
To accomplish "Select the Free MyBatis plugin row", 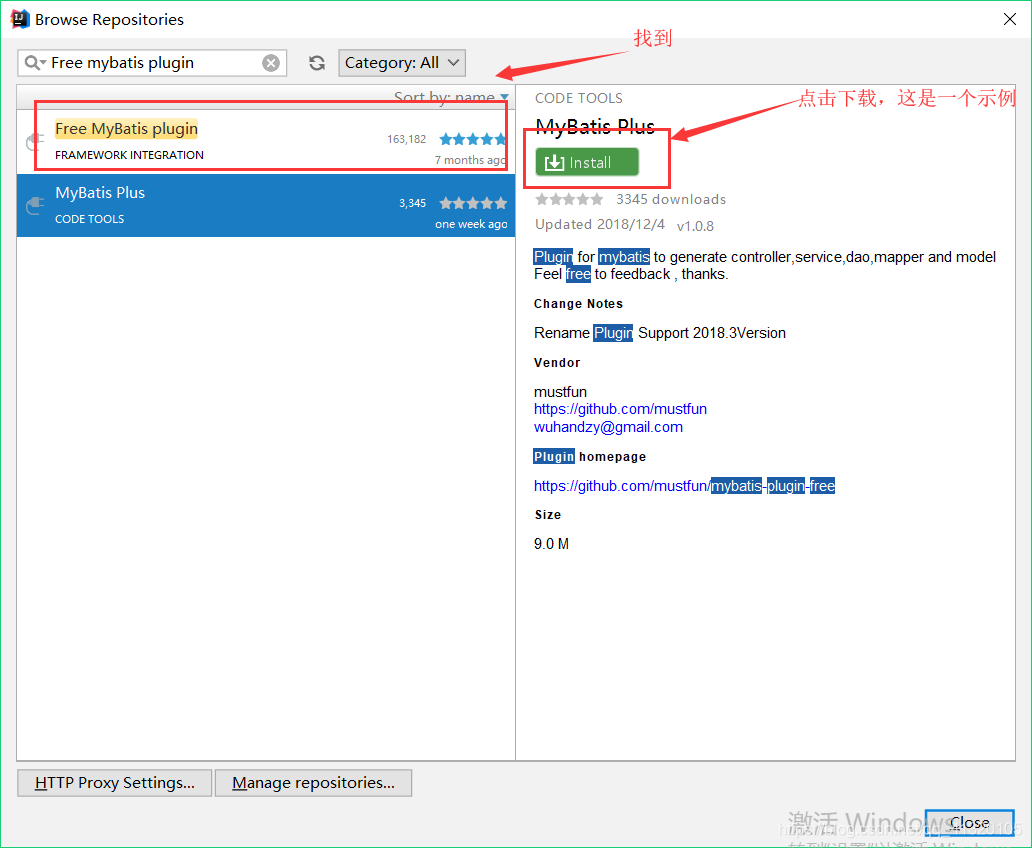I will coord(265,142).
